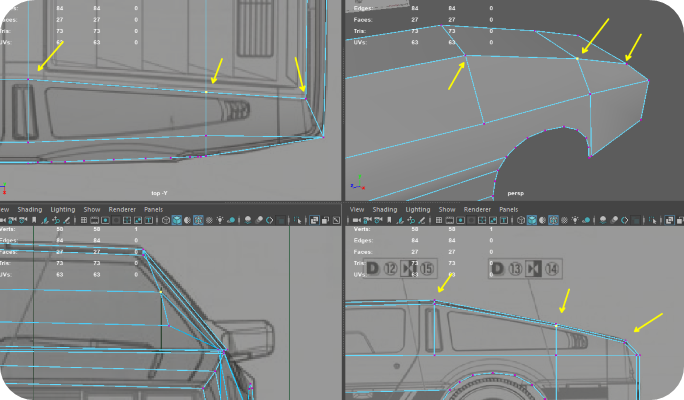Viewport: 684px width, 400px height.
Task: Select 2D Pan/Zoom tool in right lower panel
Action: (410, 220)
